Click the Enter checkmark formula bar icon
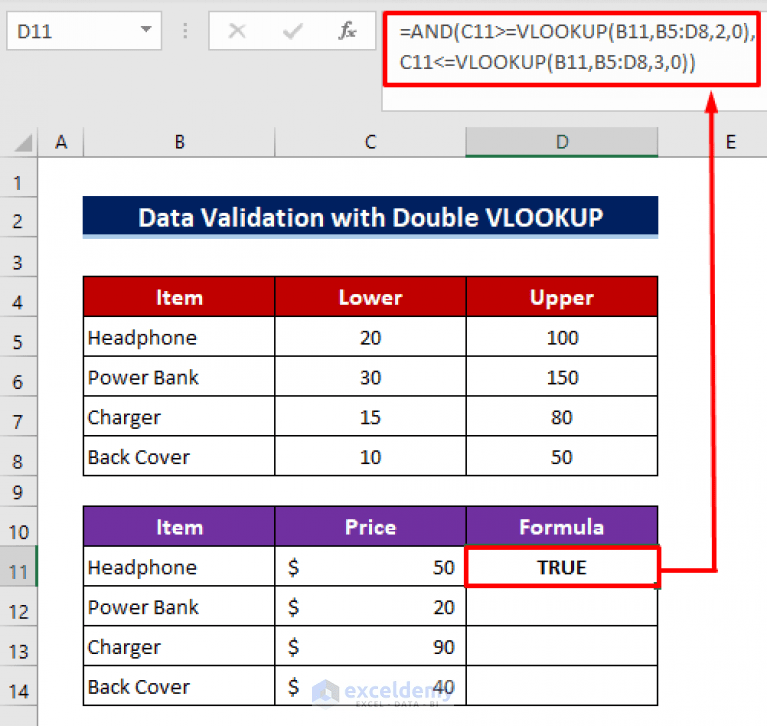This screenshot has height=726, width=767. [x=293, y=31]
